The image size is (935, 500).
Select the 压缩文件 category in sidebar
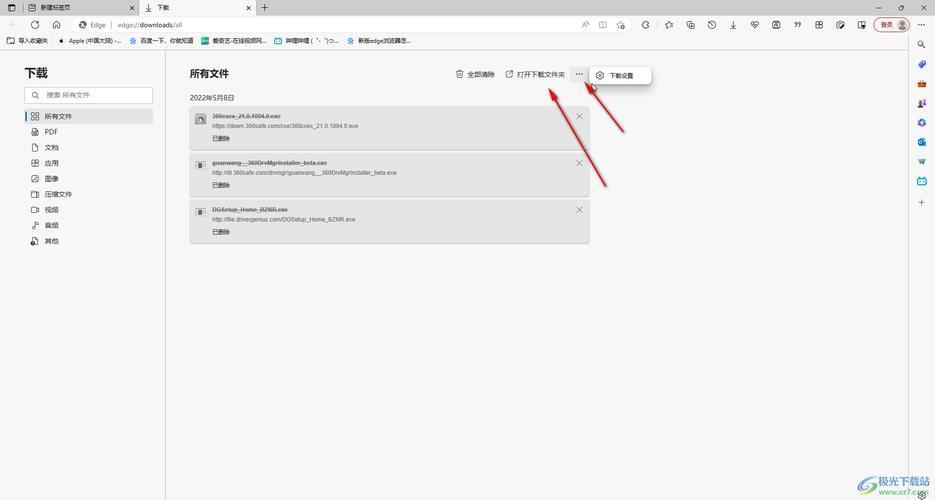pyautogui.click(x=58, y=194)
